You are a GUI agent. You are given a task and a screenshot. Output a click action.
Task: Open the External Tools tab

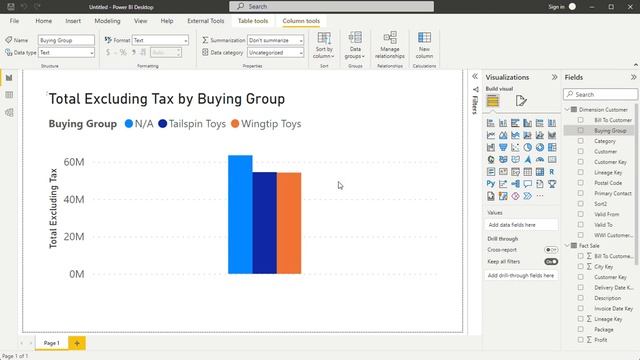pyautogui.click(x=206, y=21)
